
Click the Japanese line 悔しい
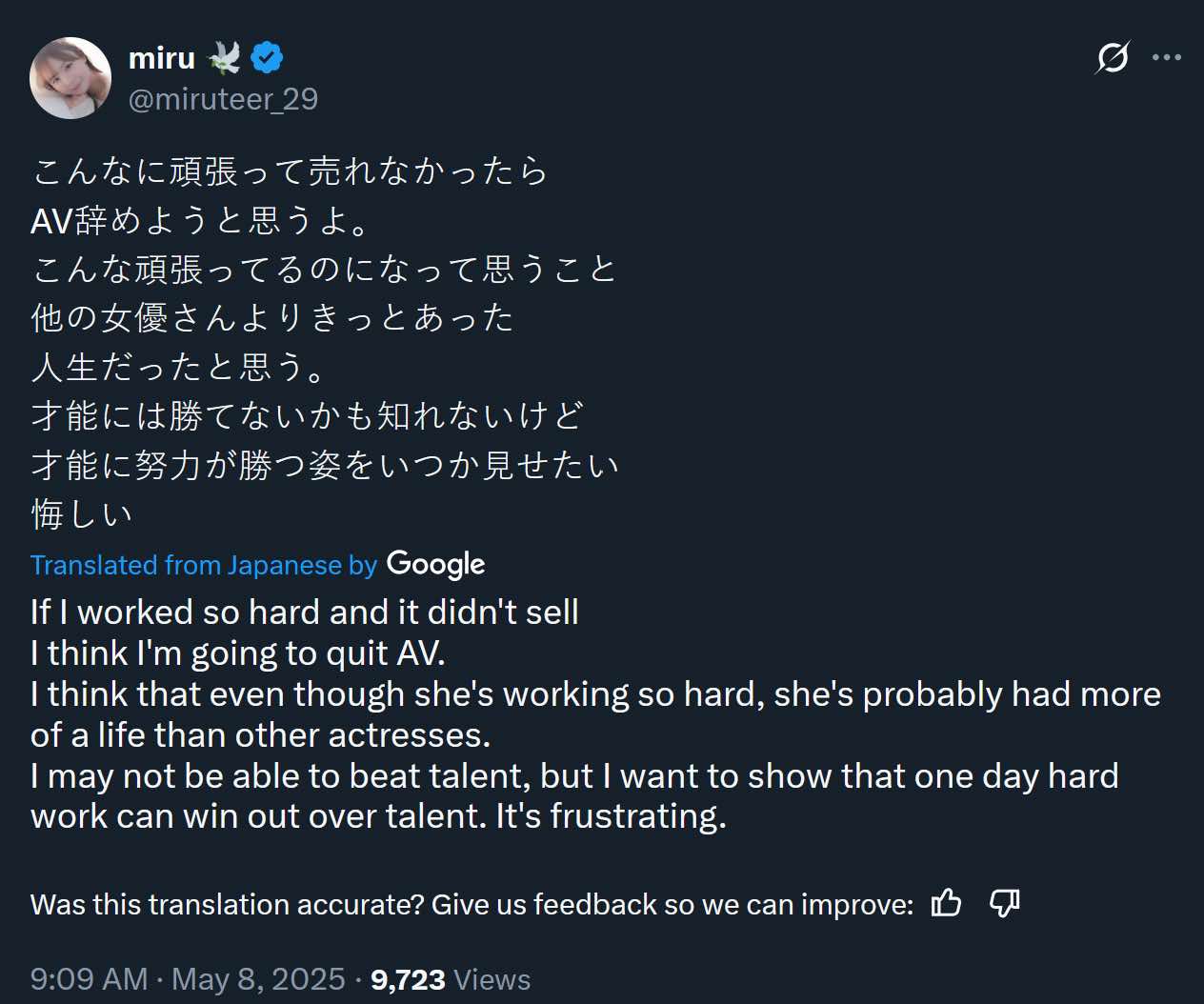coord(82,514)
